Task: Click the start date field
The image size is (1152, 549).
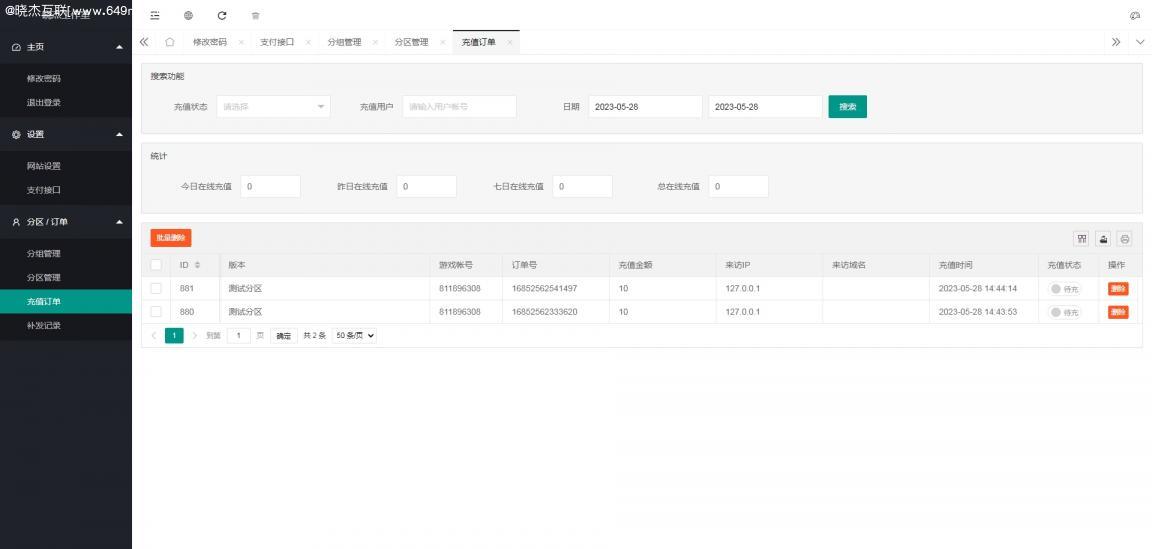Action: [x=645, y=107]
